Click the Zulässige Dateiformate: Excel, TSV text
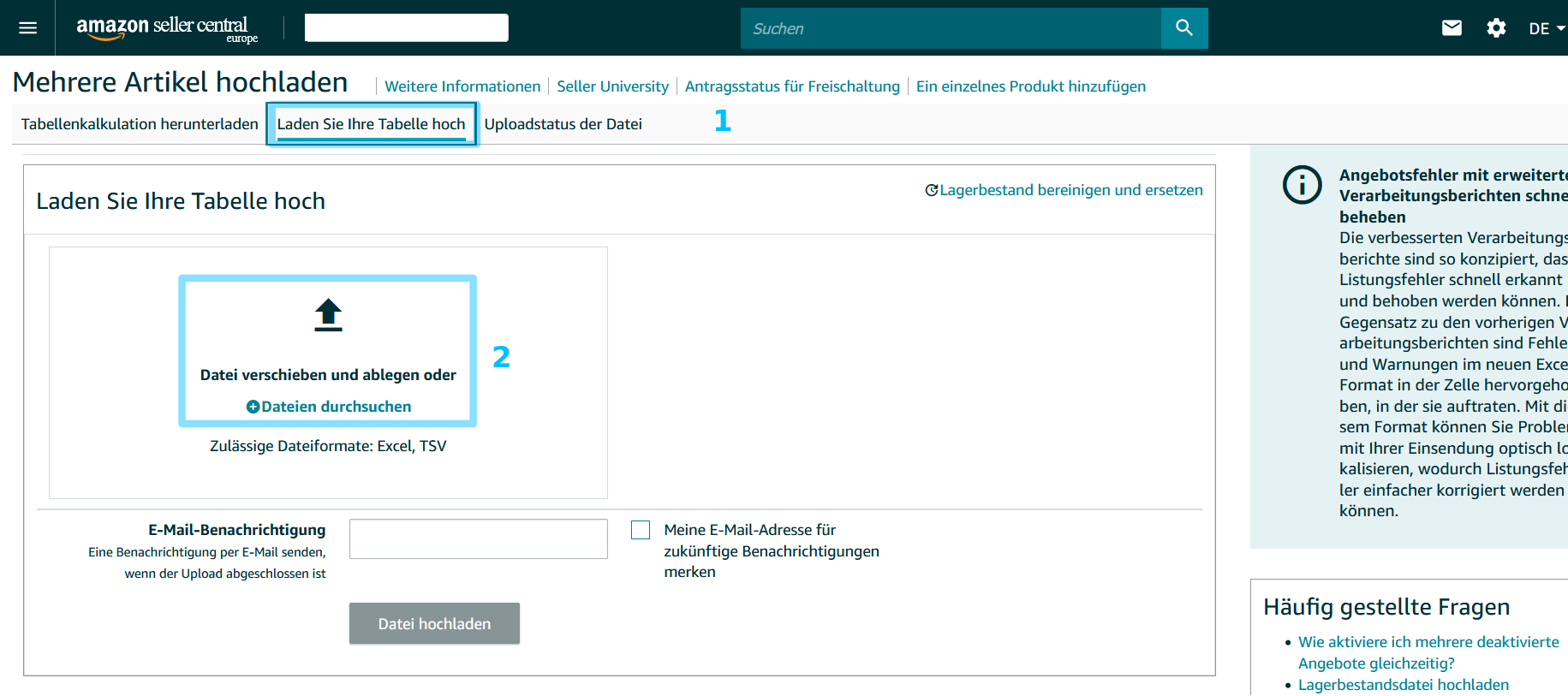This screenshot has height=696, width=1568. point(328,446)
